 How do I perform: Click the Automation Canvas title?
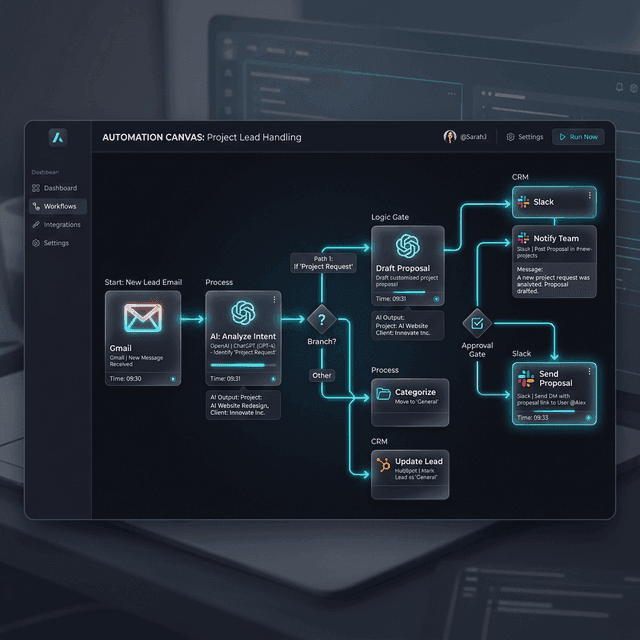[202, 137]
